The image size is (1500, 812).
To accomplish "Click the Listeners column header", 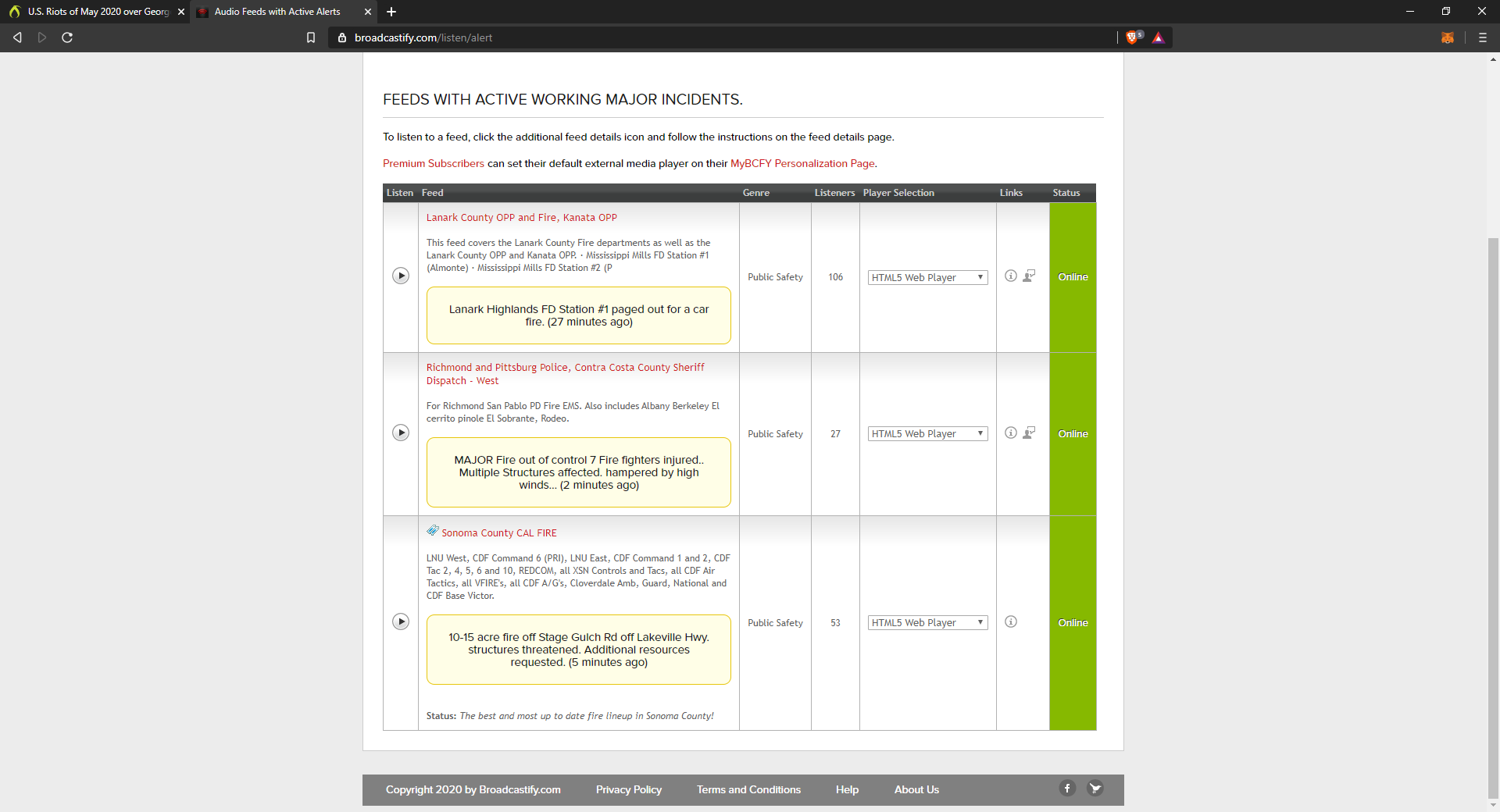I will point(834,193).
